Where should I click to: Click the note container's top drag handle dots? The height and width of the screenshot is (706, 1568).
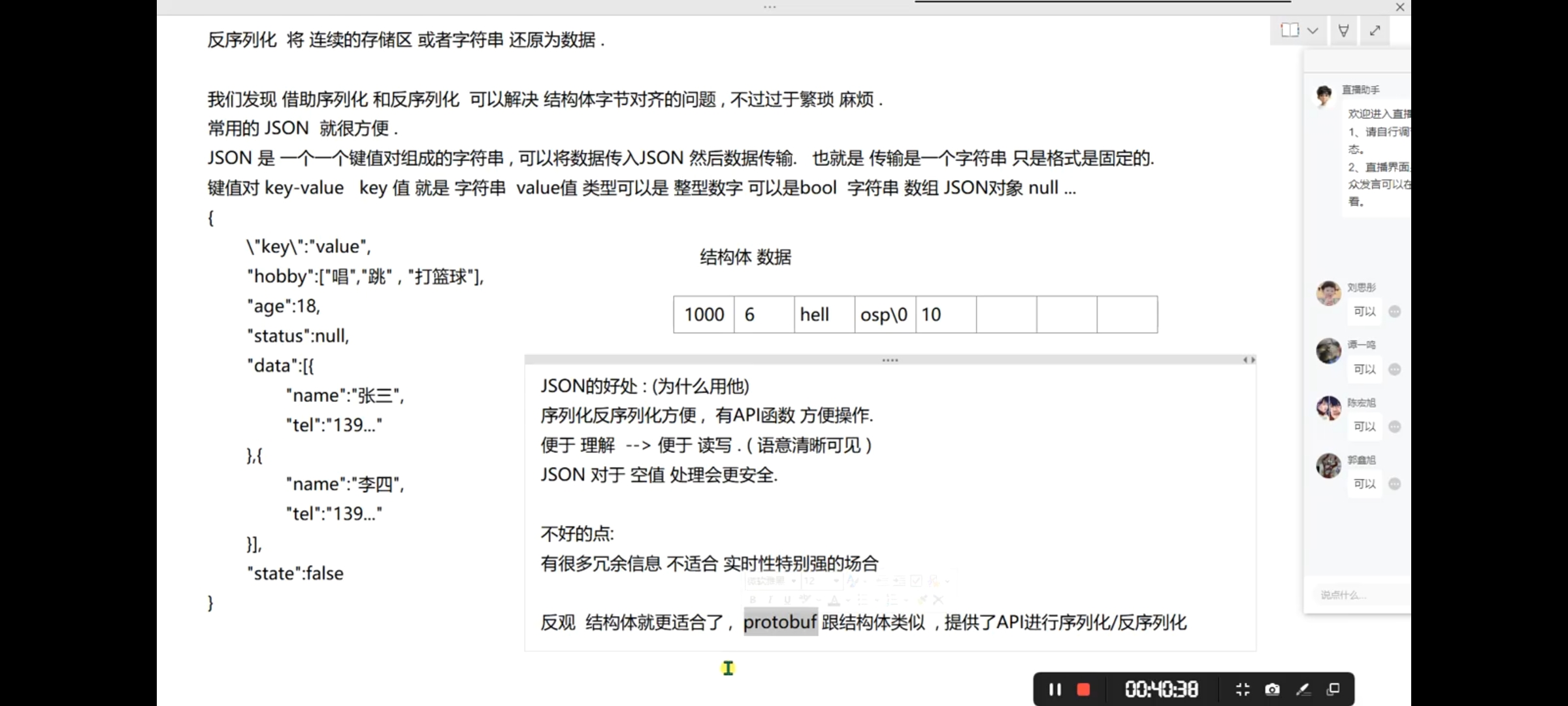[890, 360]
